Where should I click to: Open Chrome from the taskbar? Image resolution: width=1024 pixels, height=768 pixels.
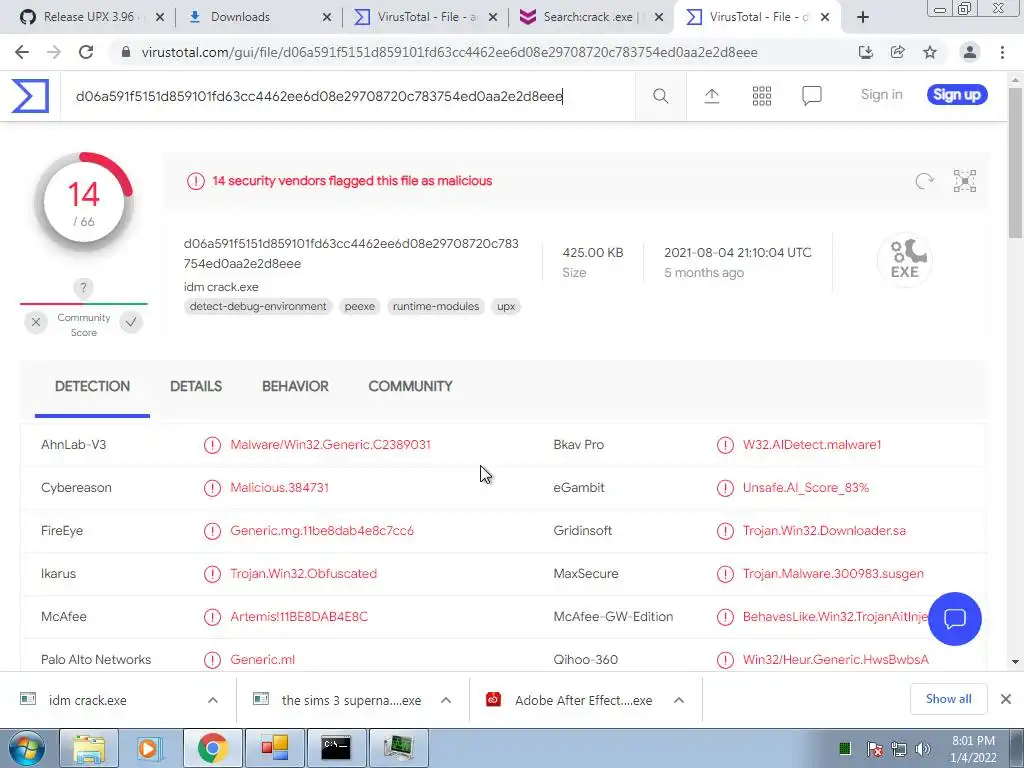point(213,748)
